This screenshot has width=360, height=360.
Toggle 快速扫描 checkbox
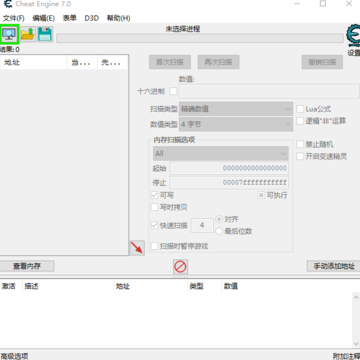[154, 225]
